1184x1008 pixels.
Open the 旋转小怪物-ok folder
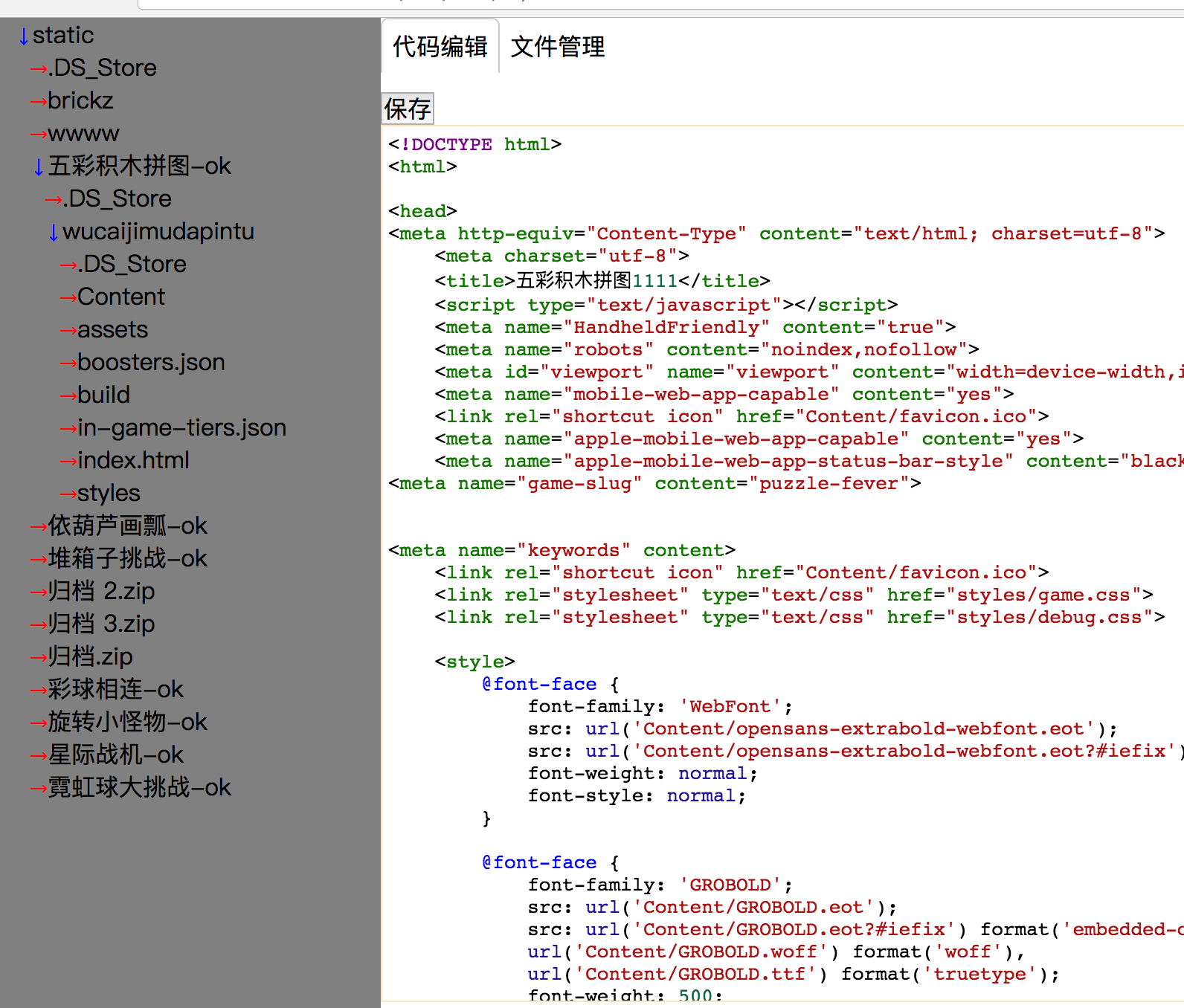[x=127, y=723]
